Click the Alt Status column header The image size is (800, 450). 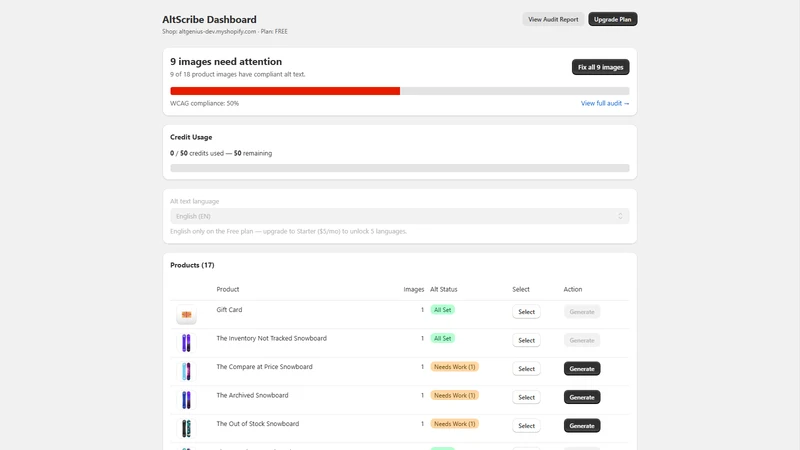(x=443, y=289)
